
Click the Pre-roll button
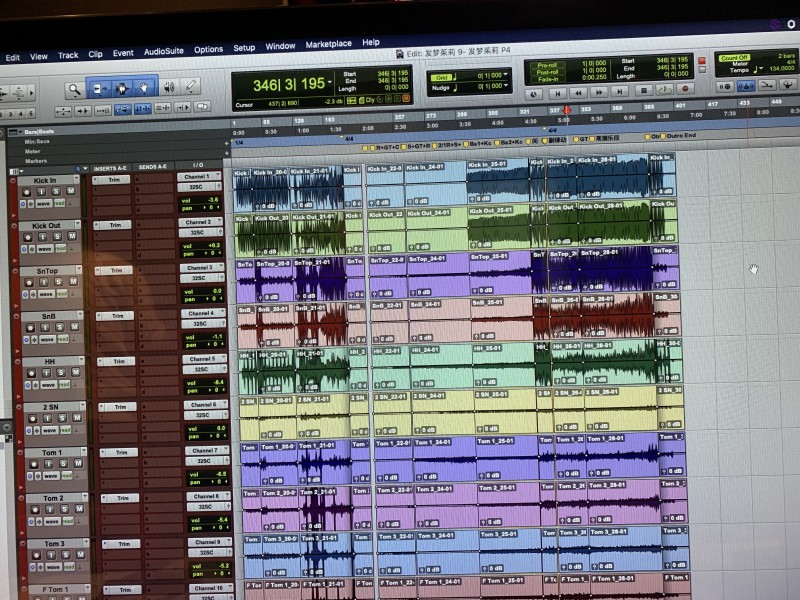547,65
